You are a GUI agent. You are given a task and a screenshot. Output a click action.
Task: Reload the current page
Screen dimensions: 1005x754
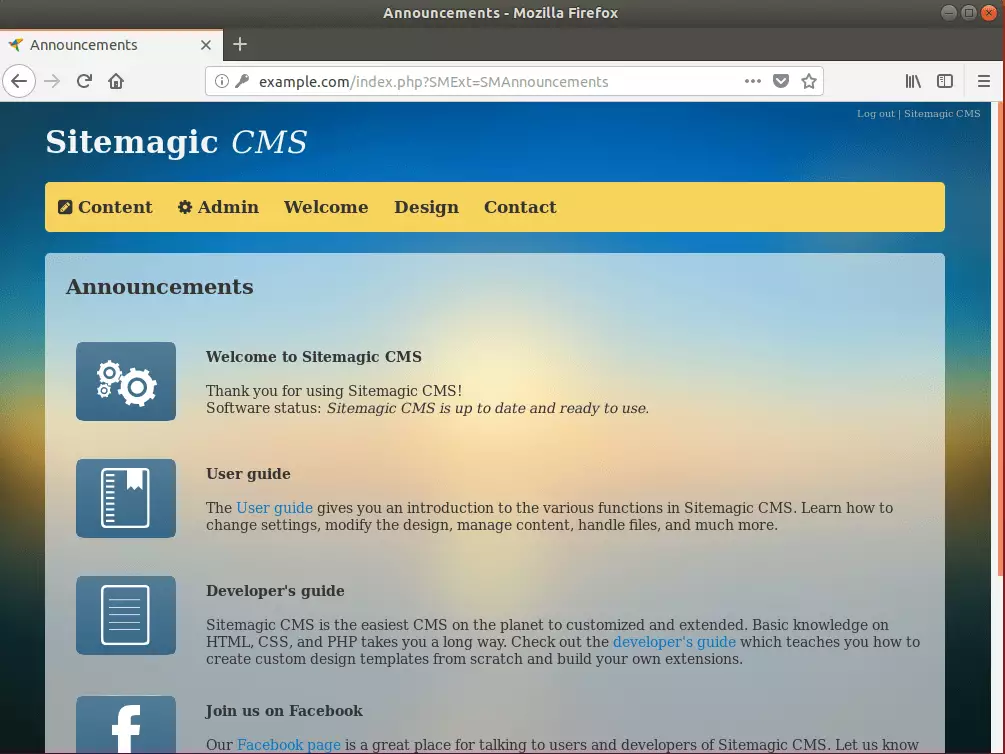84,81
